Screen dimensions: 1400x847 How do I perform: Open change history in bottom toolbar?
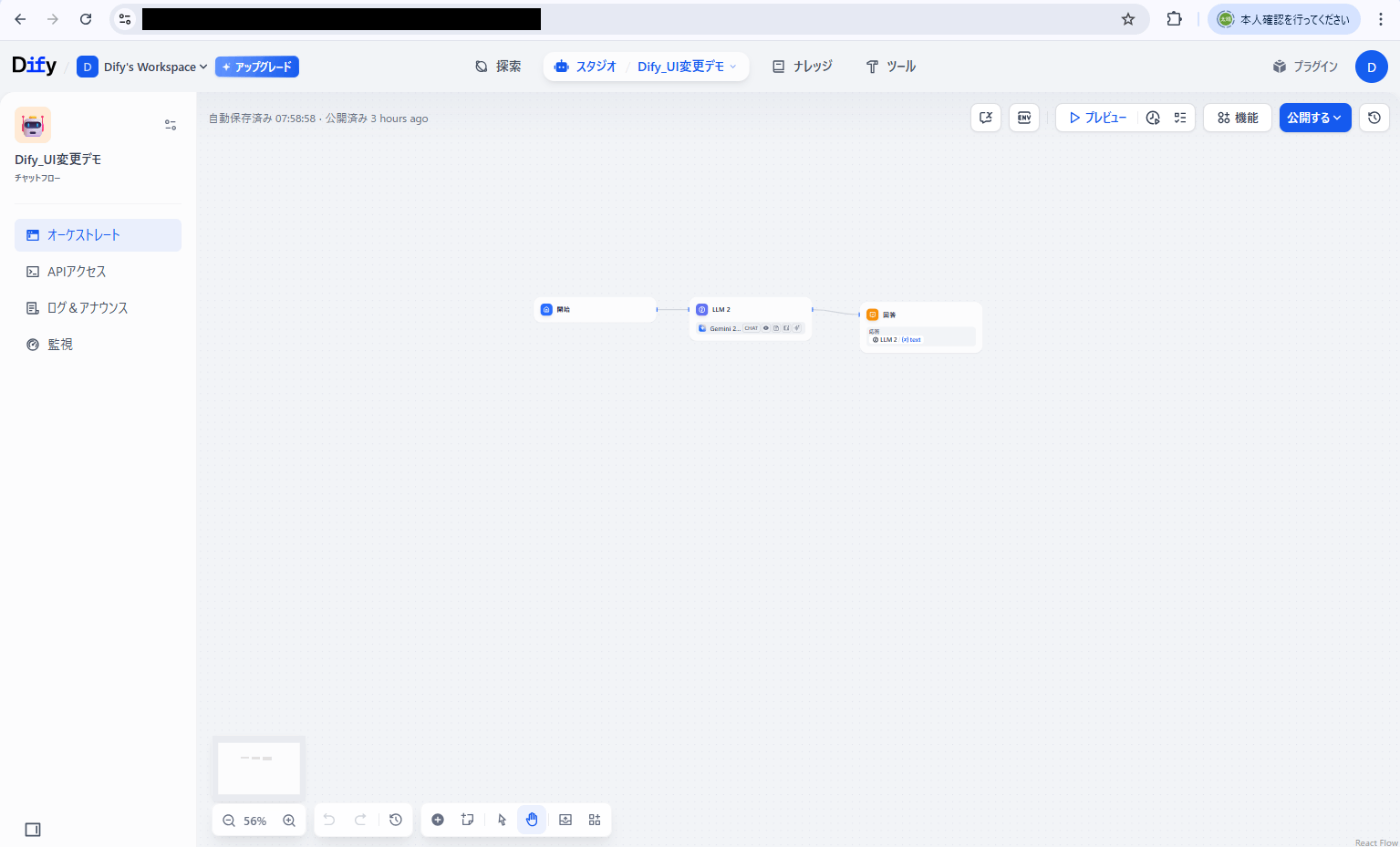[x=396, y=820]
